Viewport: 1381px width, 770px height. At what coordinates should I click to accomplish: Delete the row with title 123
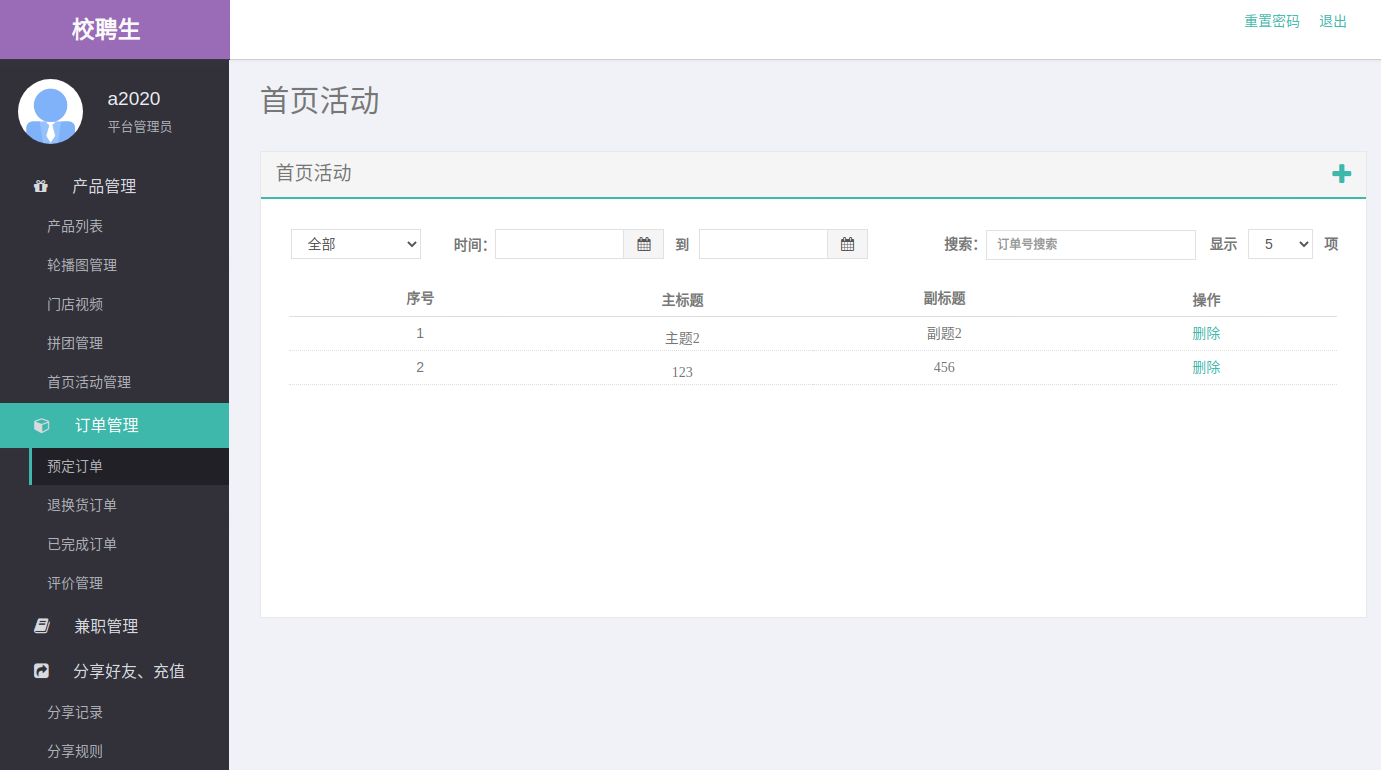click(x=1206, y=368)
